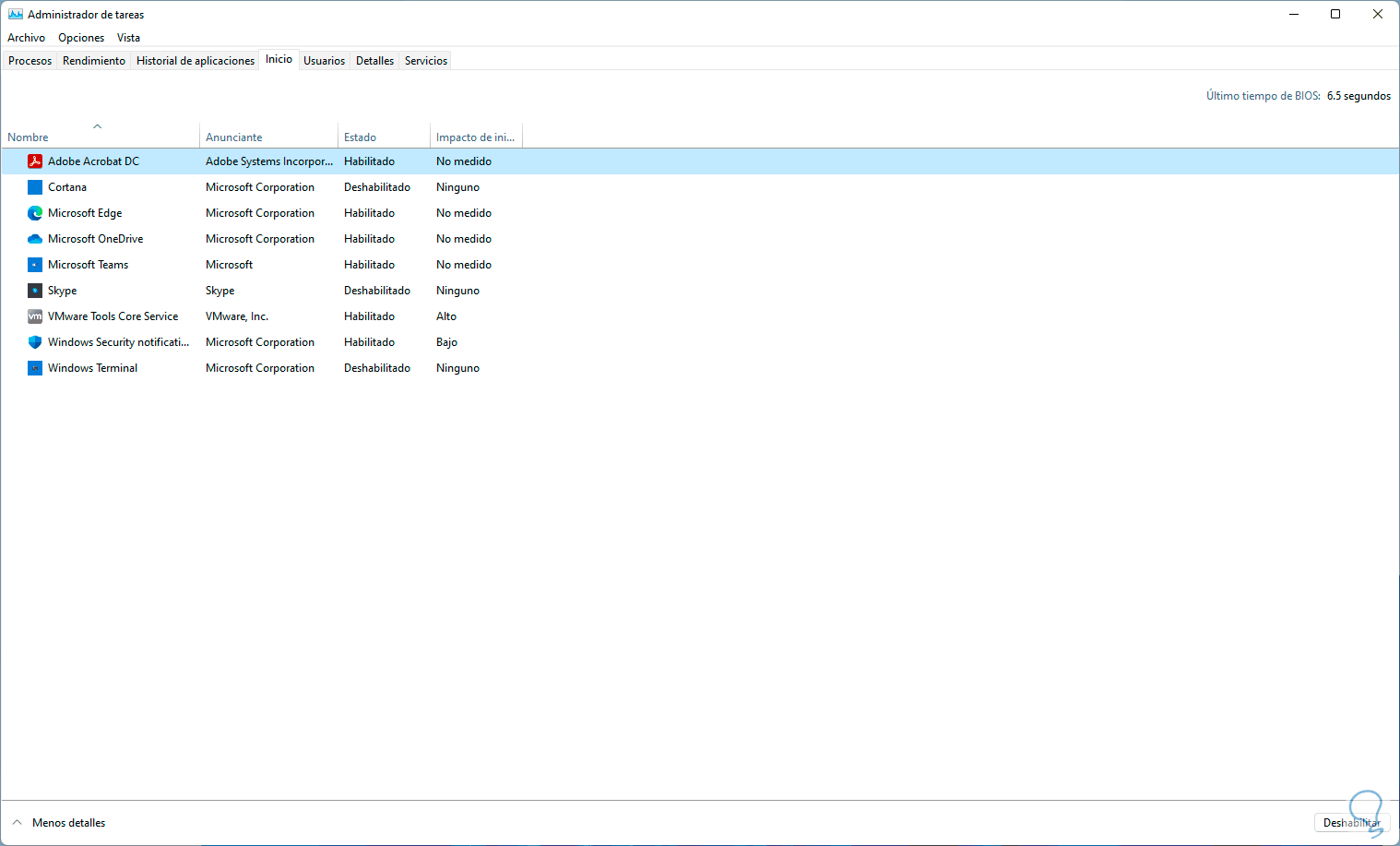Click Ninguno impact for Windows Terminal
This screenshot has height=846, width=1400.
458,368
